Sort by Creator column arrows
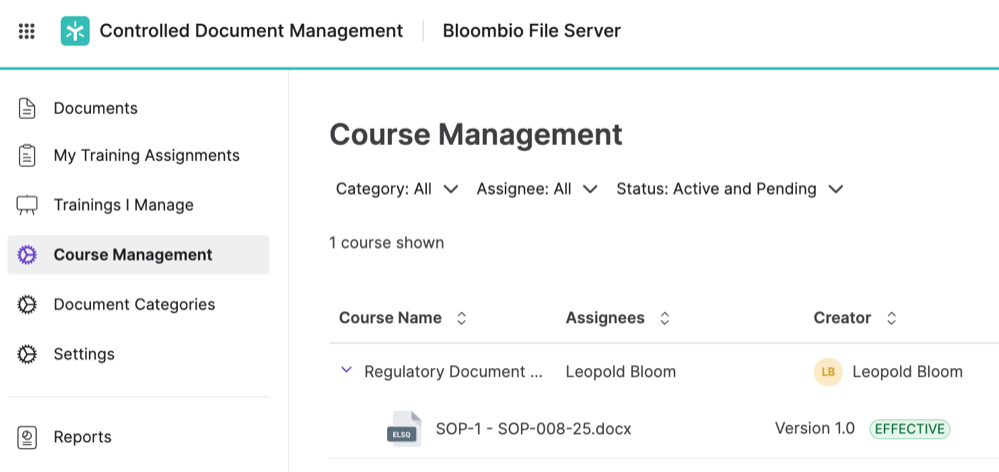This screenshot has height=472, width=999. tap(892, 318)
